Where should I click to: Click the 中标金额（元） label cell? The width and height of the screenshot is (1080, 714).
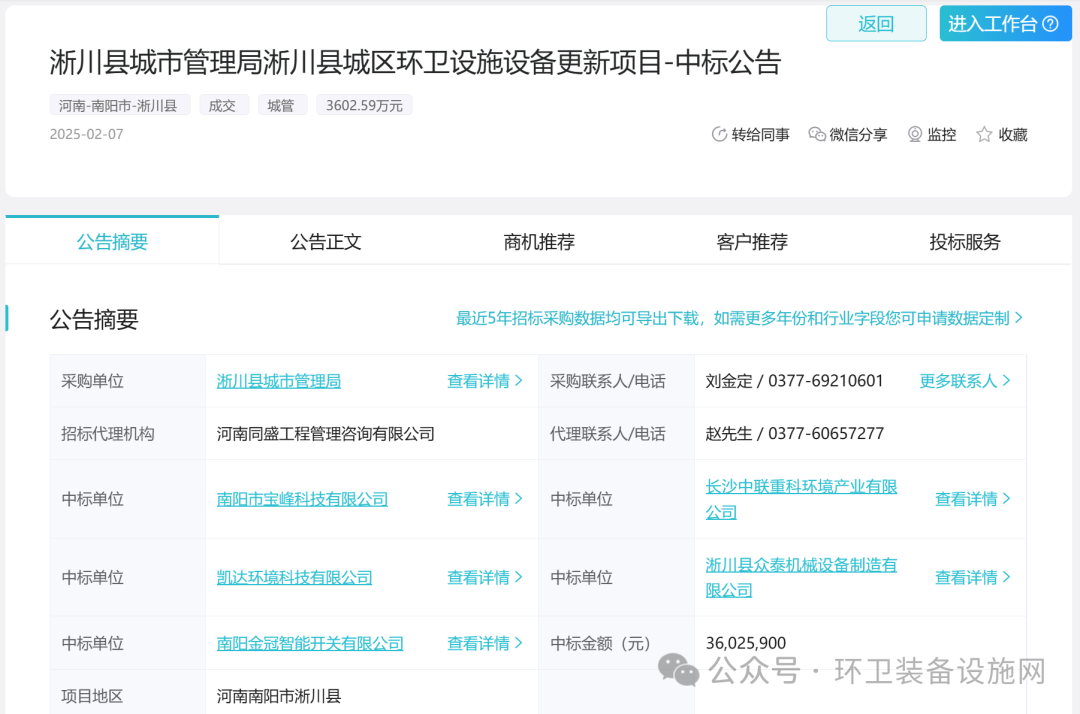616,643
